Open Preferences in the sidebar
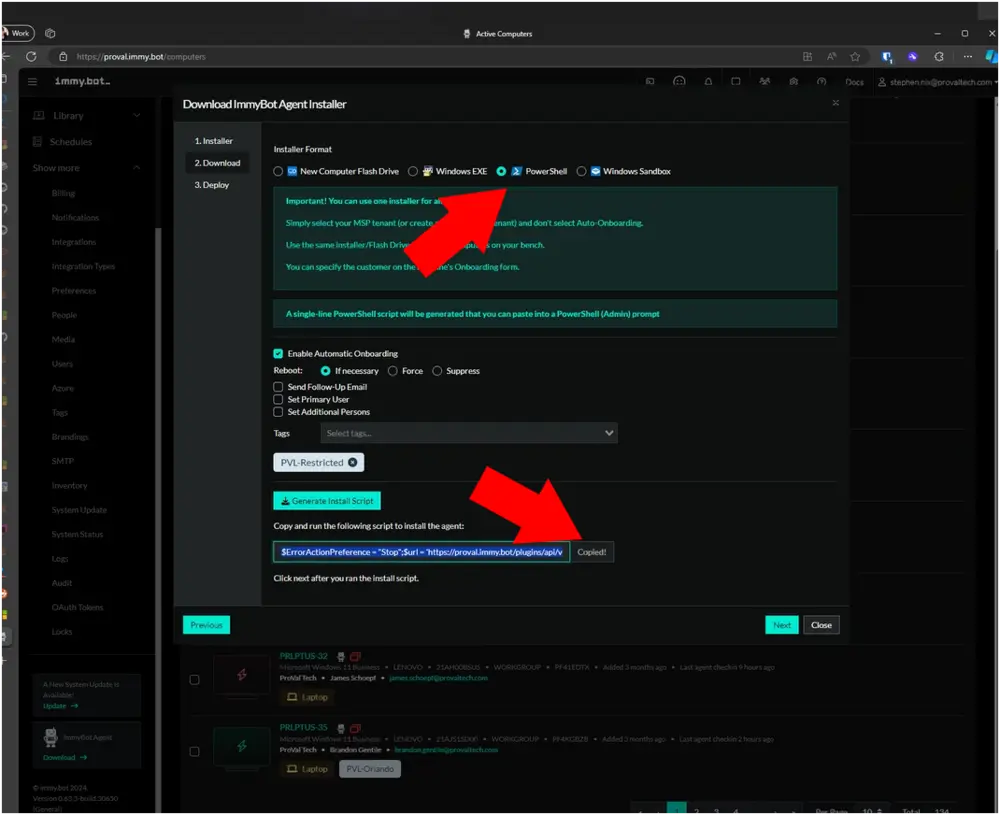1000x815 pixels. [x=74, y=291]
